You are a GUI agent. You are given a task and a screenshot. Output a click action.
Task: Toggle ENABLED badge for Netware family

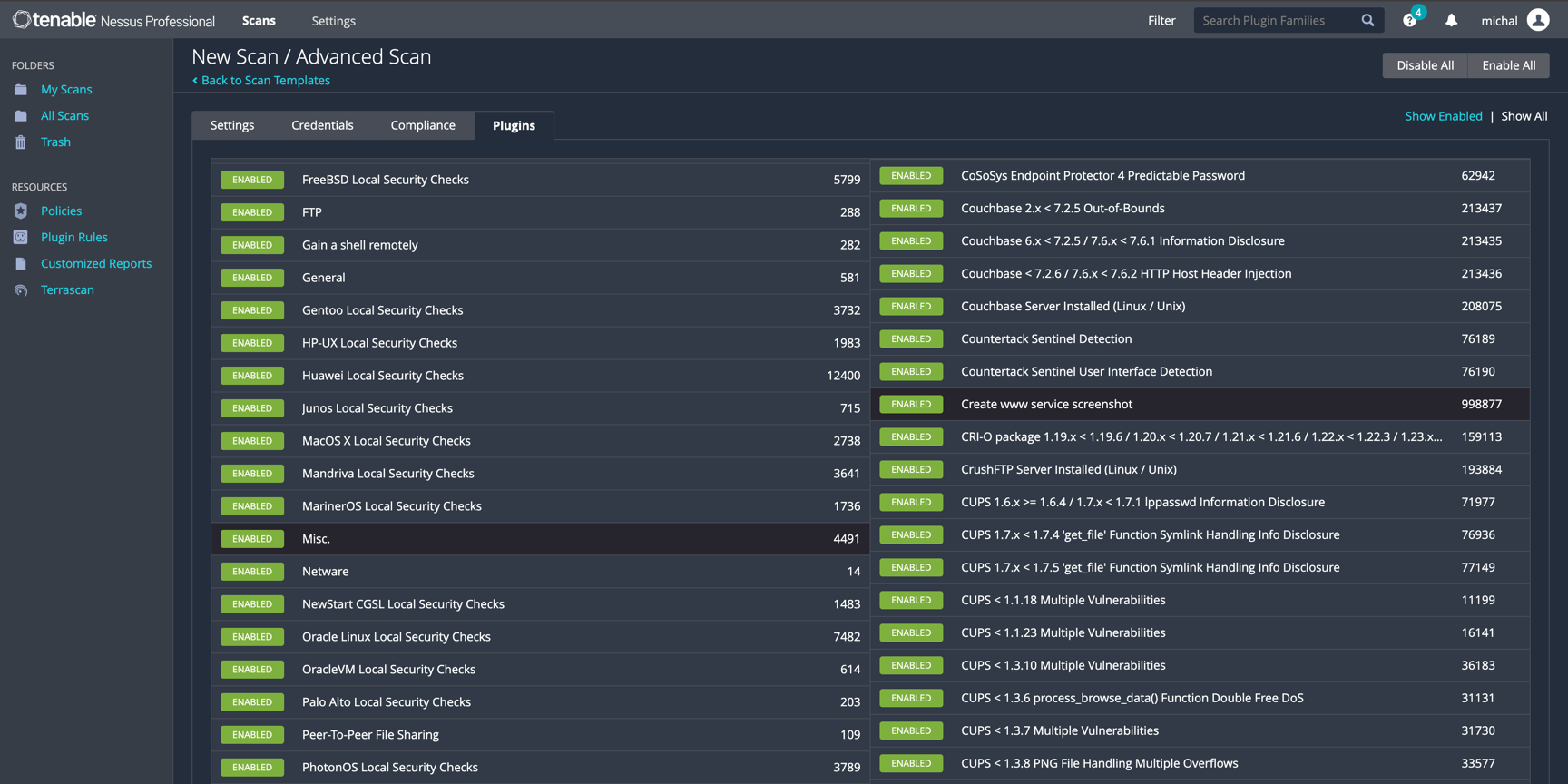(252, 572)
